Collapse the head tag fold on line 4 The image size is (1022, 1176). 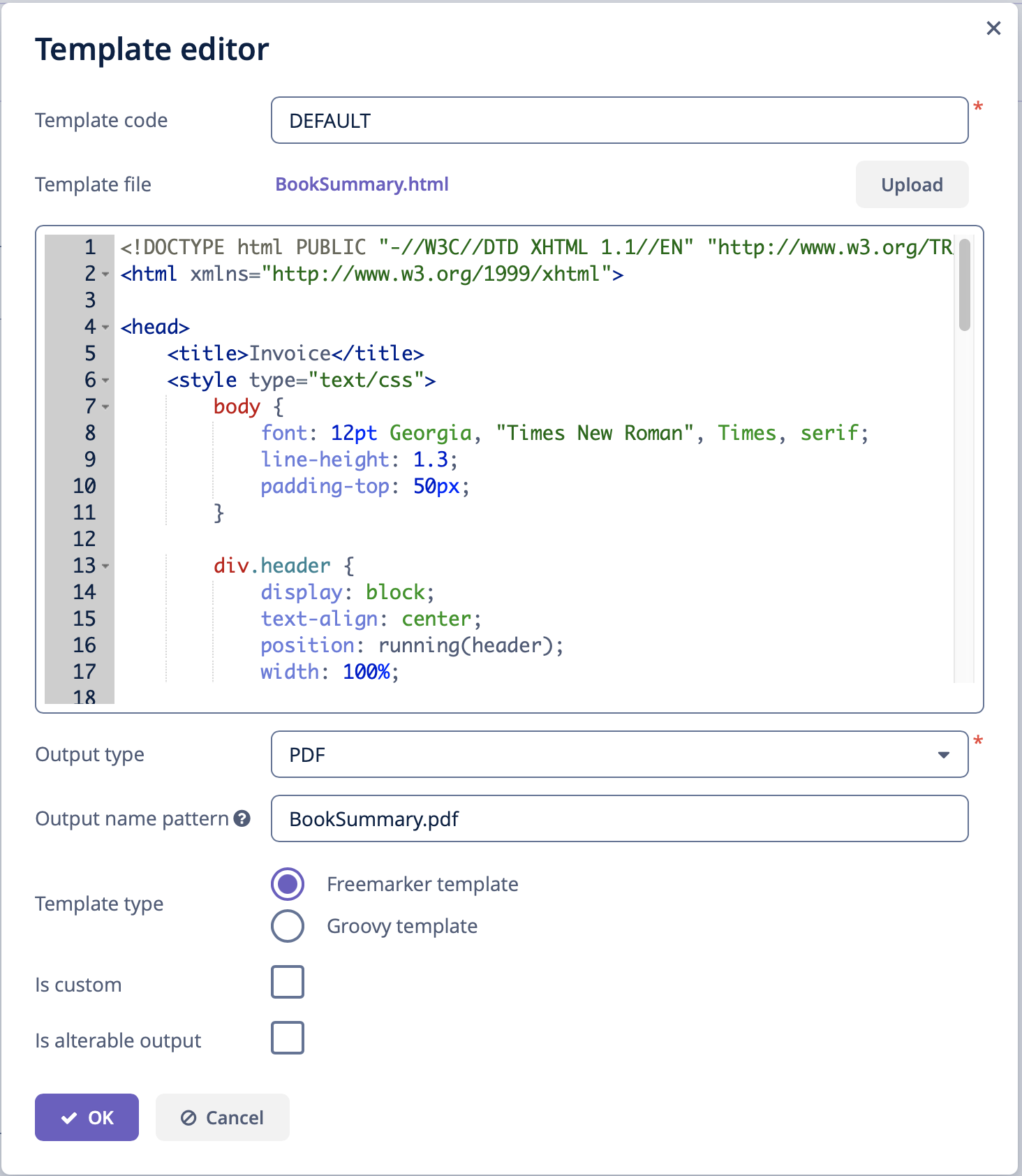(105, 327)
